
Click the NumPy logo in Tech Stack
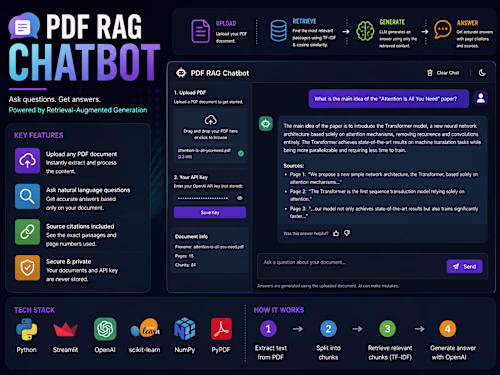tap(184, 329)
